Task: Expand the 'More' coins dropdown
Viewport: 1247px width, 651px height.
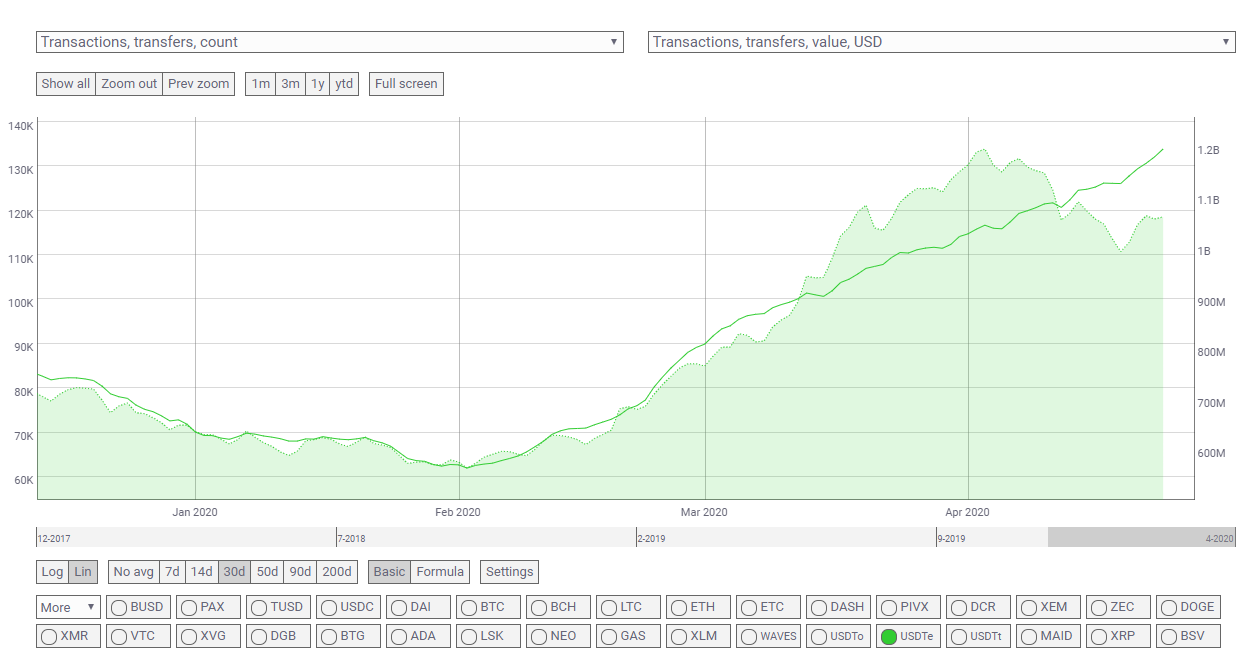Action: click(x=68, y=607)
